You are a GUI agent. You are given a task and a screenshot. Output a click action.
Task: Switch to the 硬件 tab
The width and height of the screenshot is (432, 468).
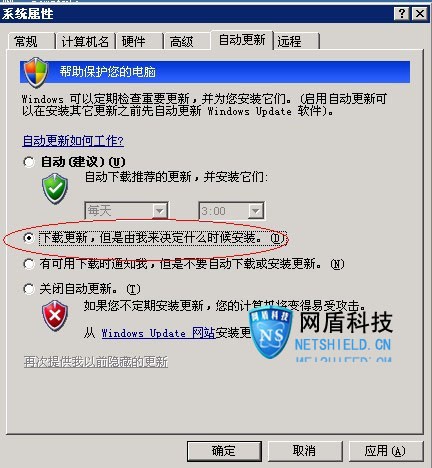139,41
